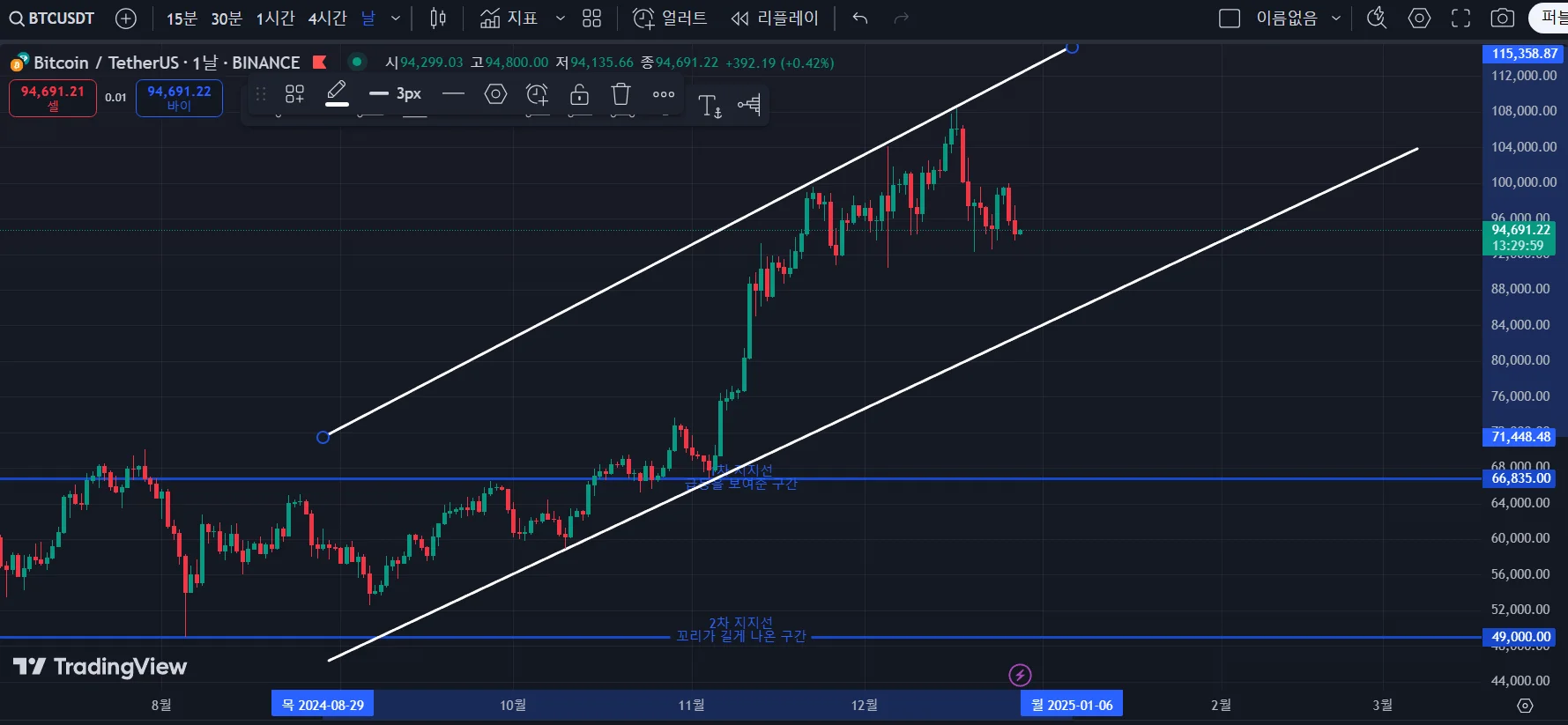Open the candlestick chart type selector
The width and height of the screenshot is (1568, 725).
pyautogui.click(x=438, y=18)
